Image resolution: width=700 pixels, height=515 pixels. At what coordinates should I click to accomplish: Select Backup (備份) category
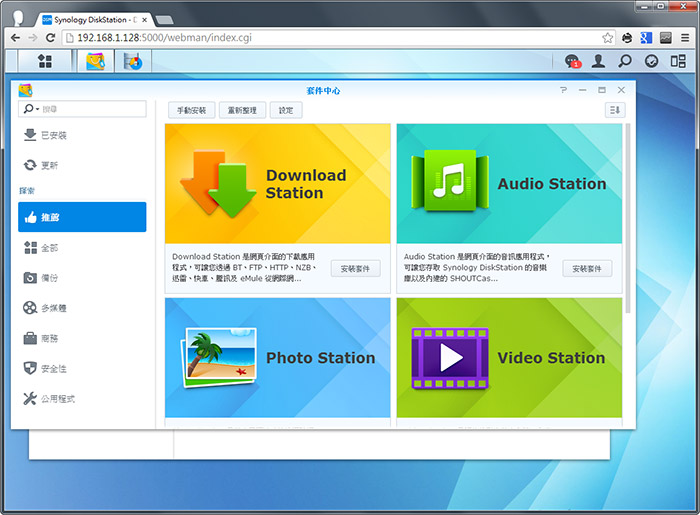tap(82, 278)
